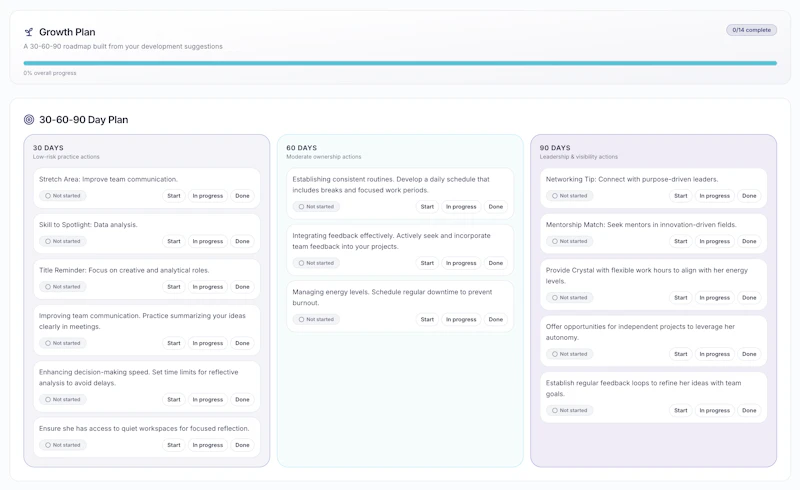Start regular feedback loops task
The height and width of the screenshot is (490, 800).
(x=681, y=410)
